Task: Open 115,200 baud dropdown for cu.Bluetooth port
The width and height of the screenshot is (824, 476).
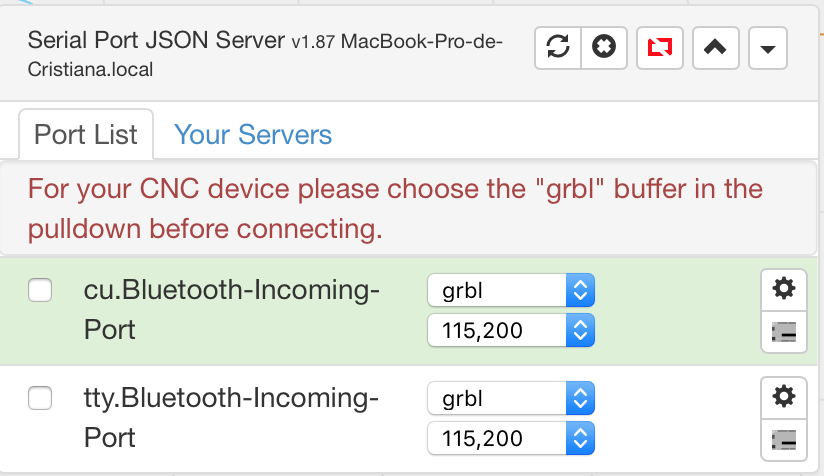Action: click(x=511, y=330)
